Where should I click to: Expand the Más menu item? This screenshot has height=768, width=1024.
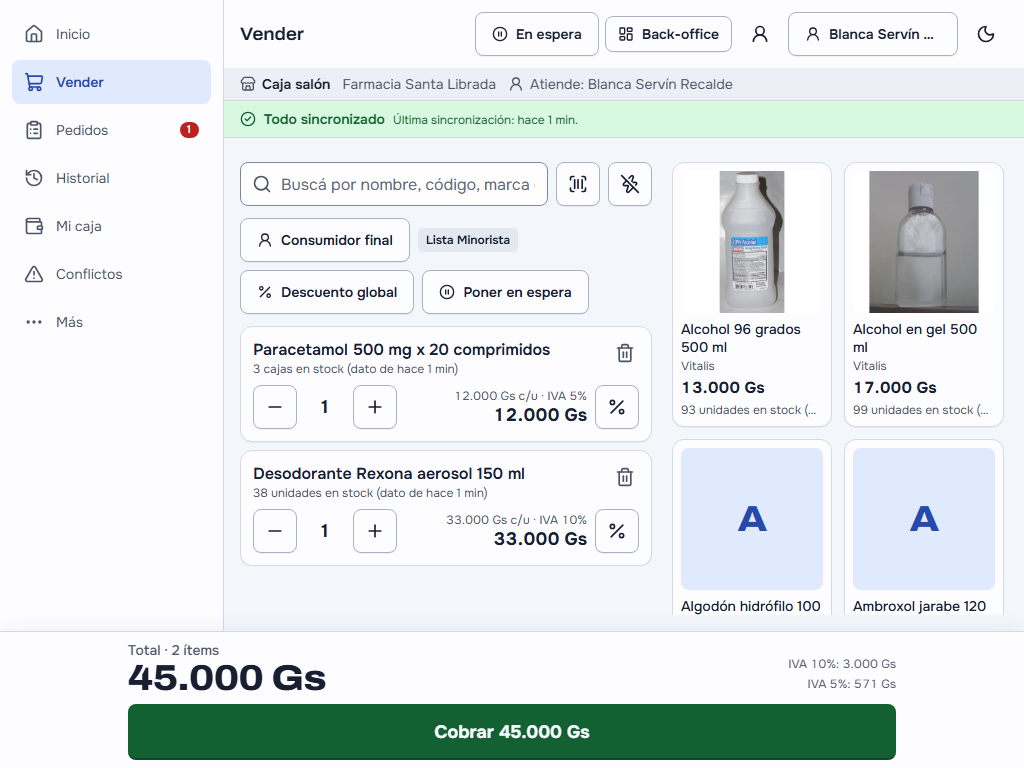(x=111, y=322)
